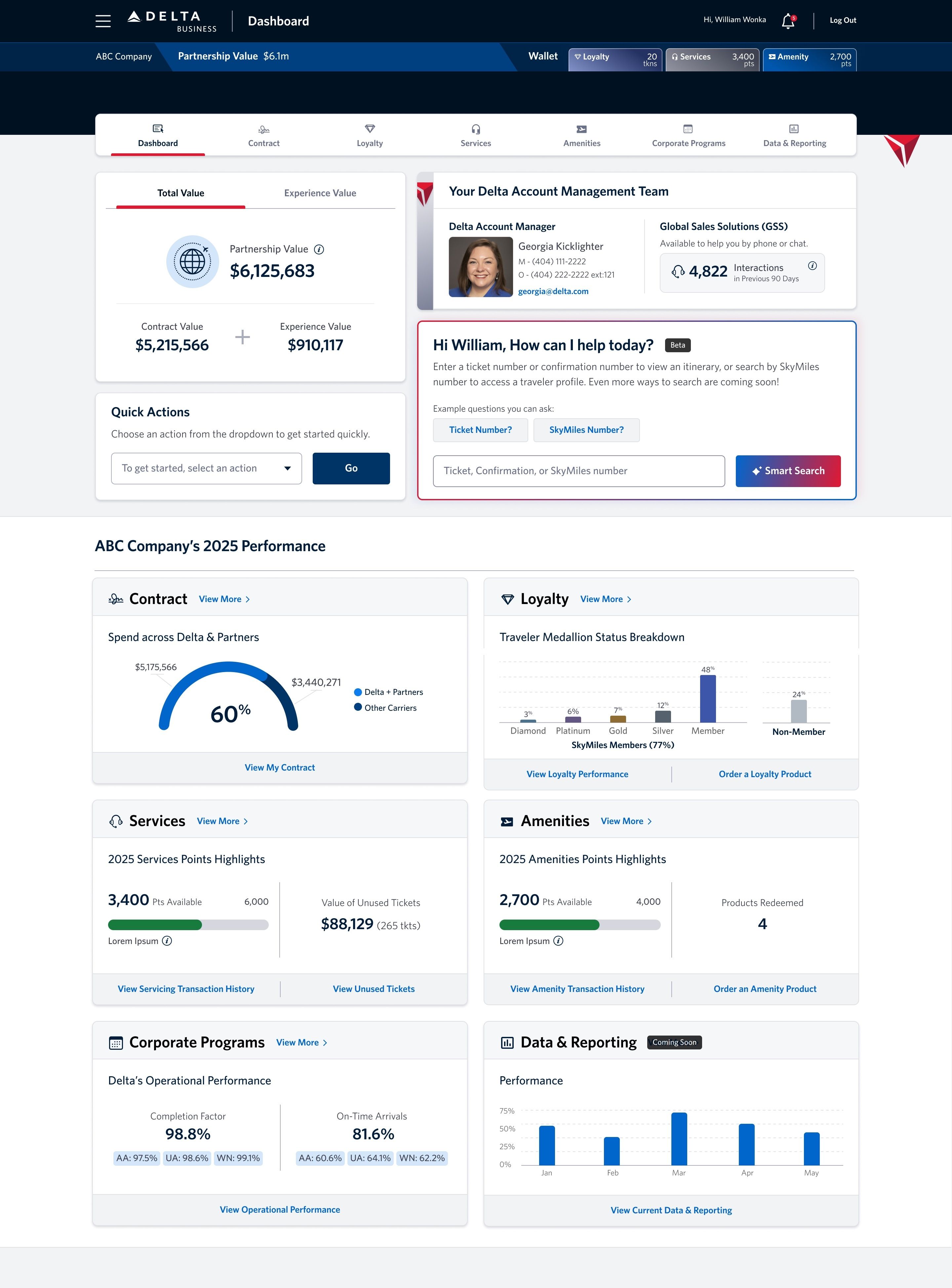The image size is (952, 1288).
Task: Click the Partnership Value info icon
Action: (x=319, y=249)
